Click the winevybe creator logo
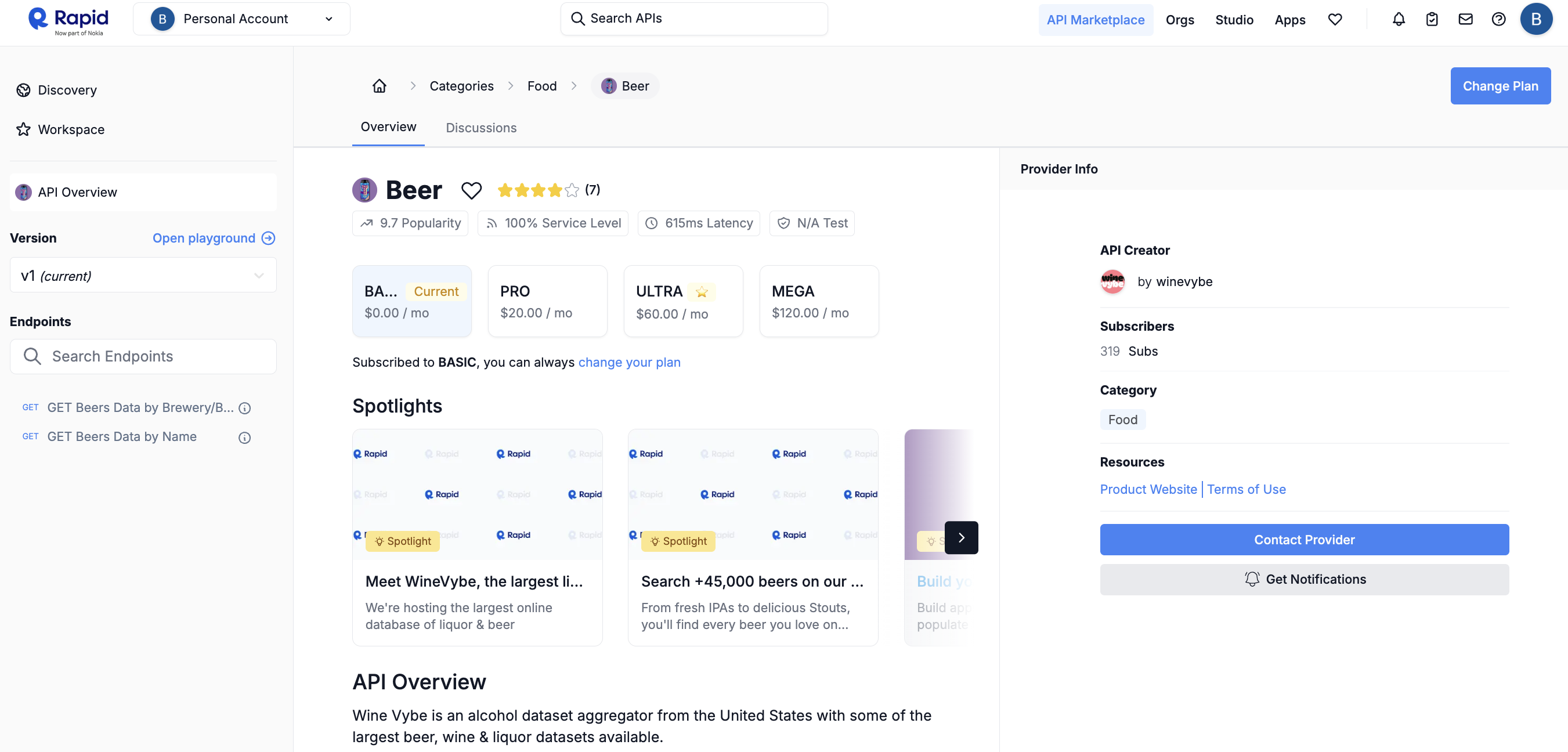Screen dimensions: 1568x752 tap(1112, 281)
